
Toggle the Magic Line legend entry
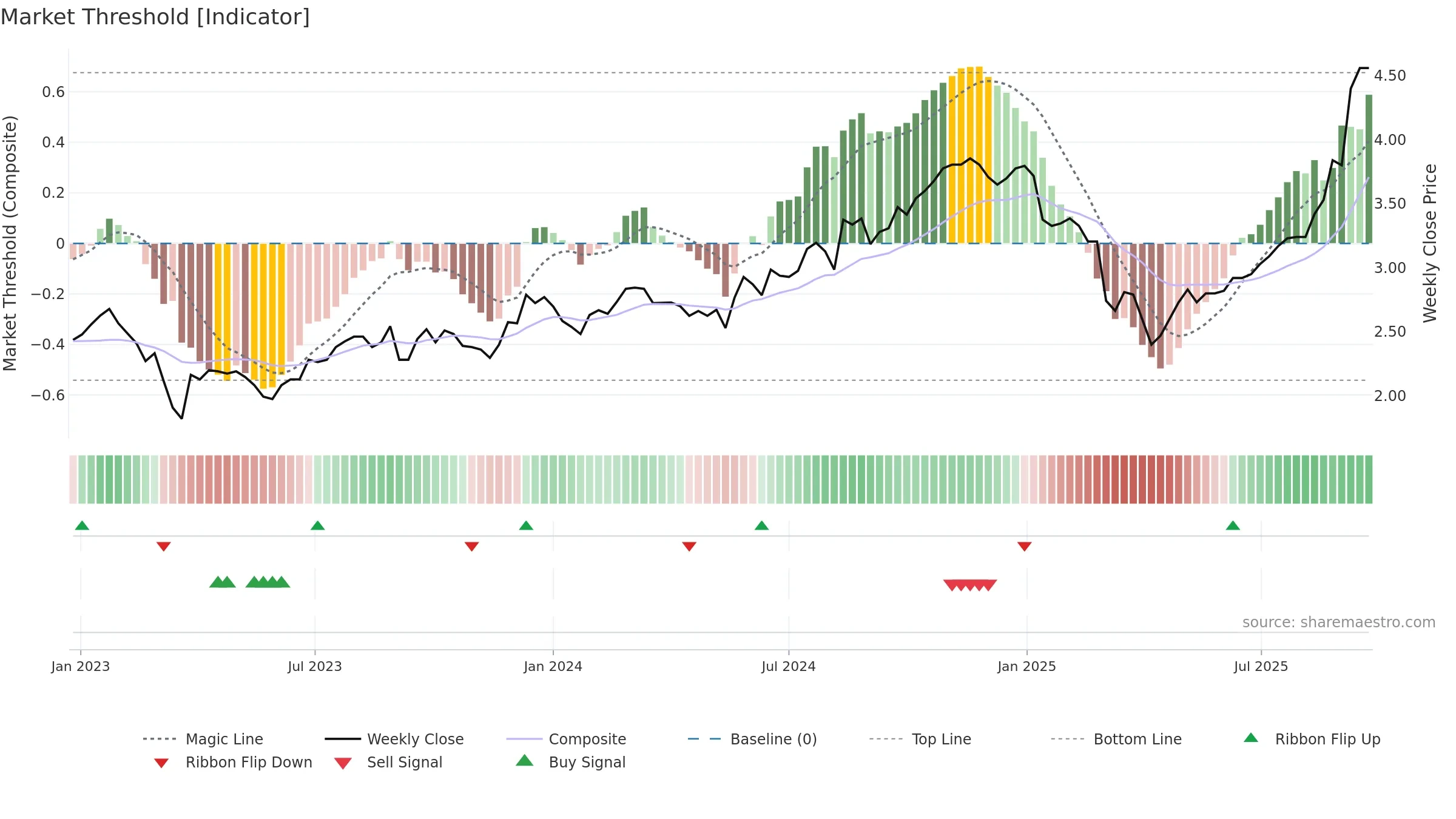[203, 739]
